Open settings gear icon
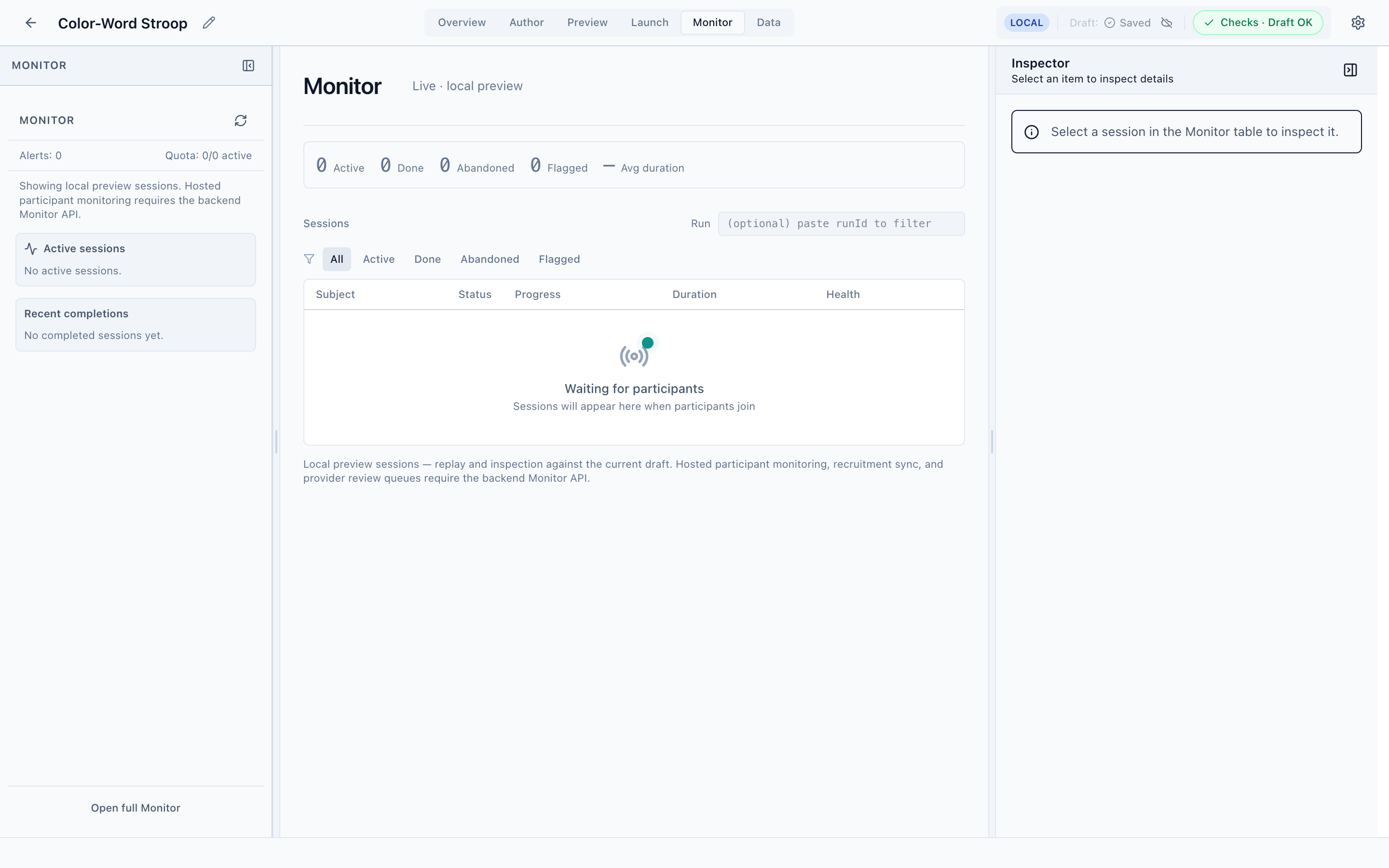Viewport: 1389px width, 868px height. coord(1358,22)
